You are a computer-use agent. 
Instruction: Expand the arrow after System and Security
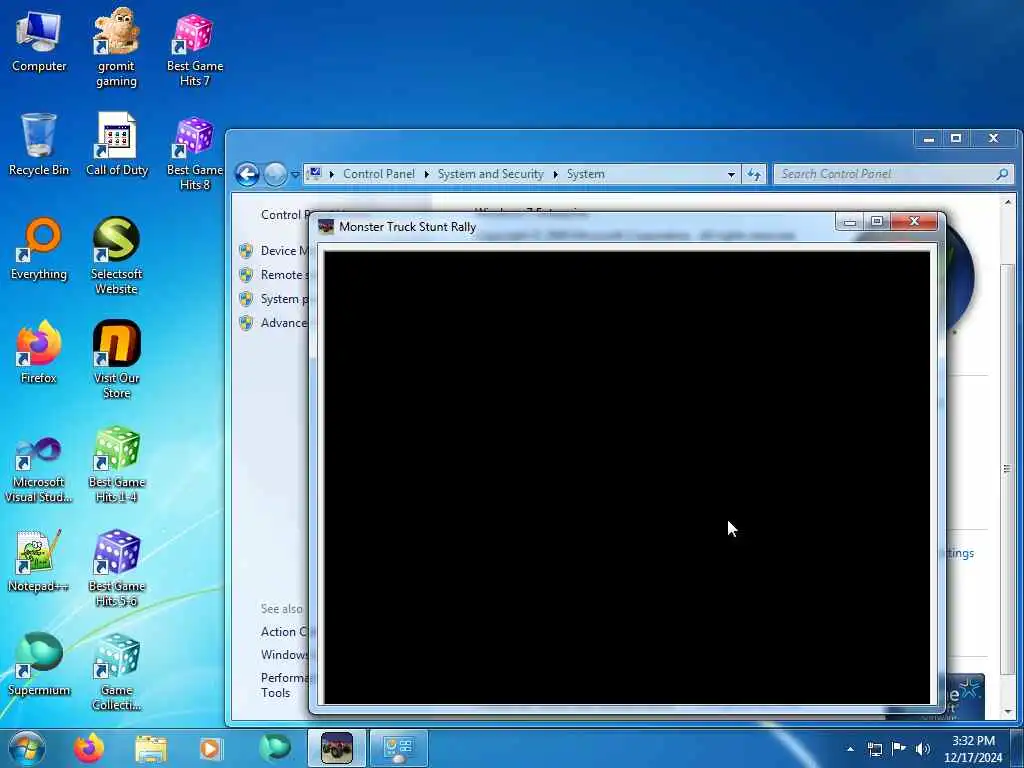coord(555,174)
